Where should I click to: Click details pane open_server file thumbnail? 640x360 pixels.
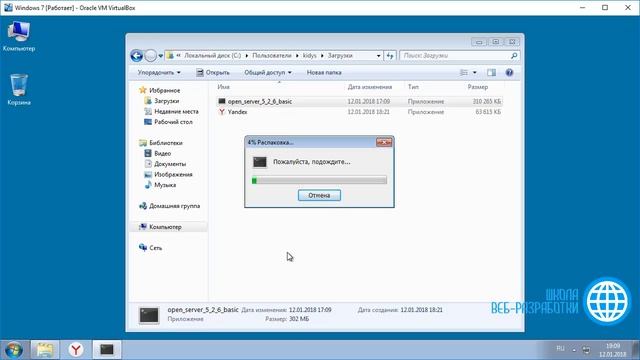pos(149,316)
